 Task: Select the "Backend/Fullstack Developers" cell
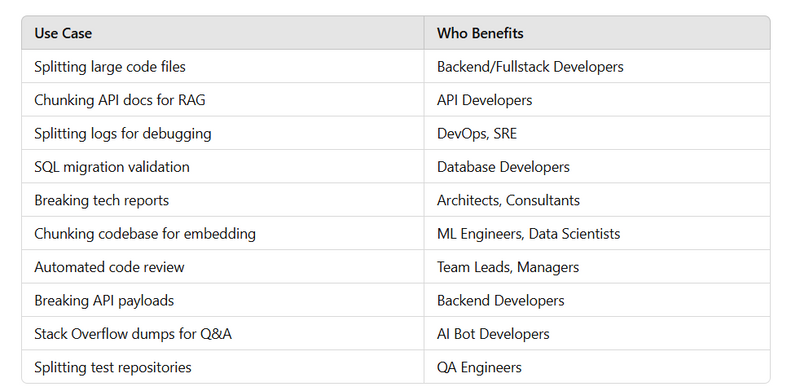(597, 66)
